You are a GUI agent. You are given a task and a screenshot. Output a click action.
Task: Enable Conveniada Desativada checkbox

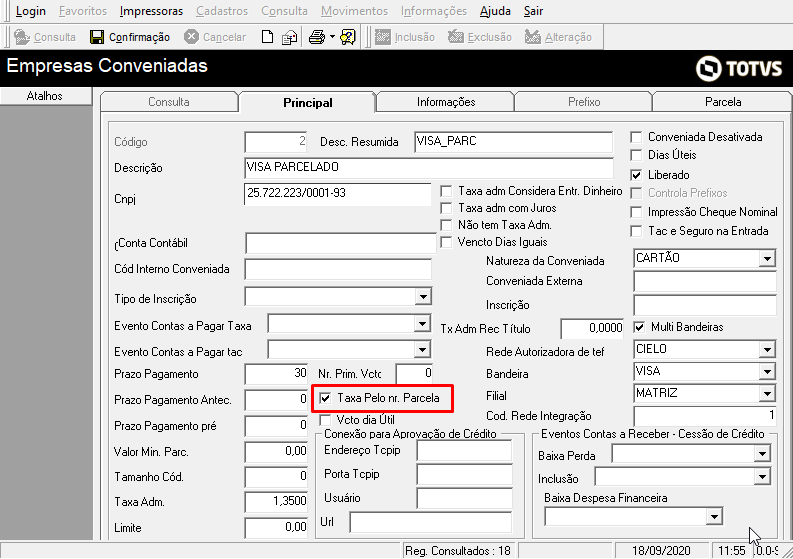(x=636, y=137)
